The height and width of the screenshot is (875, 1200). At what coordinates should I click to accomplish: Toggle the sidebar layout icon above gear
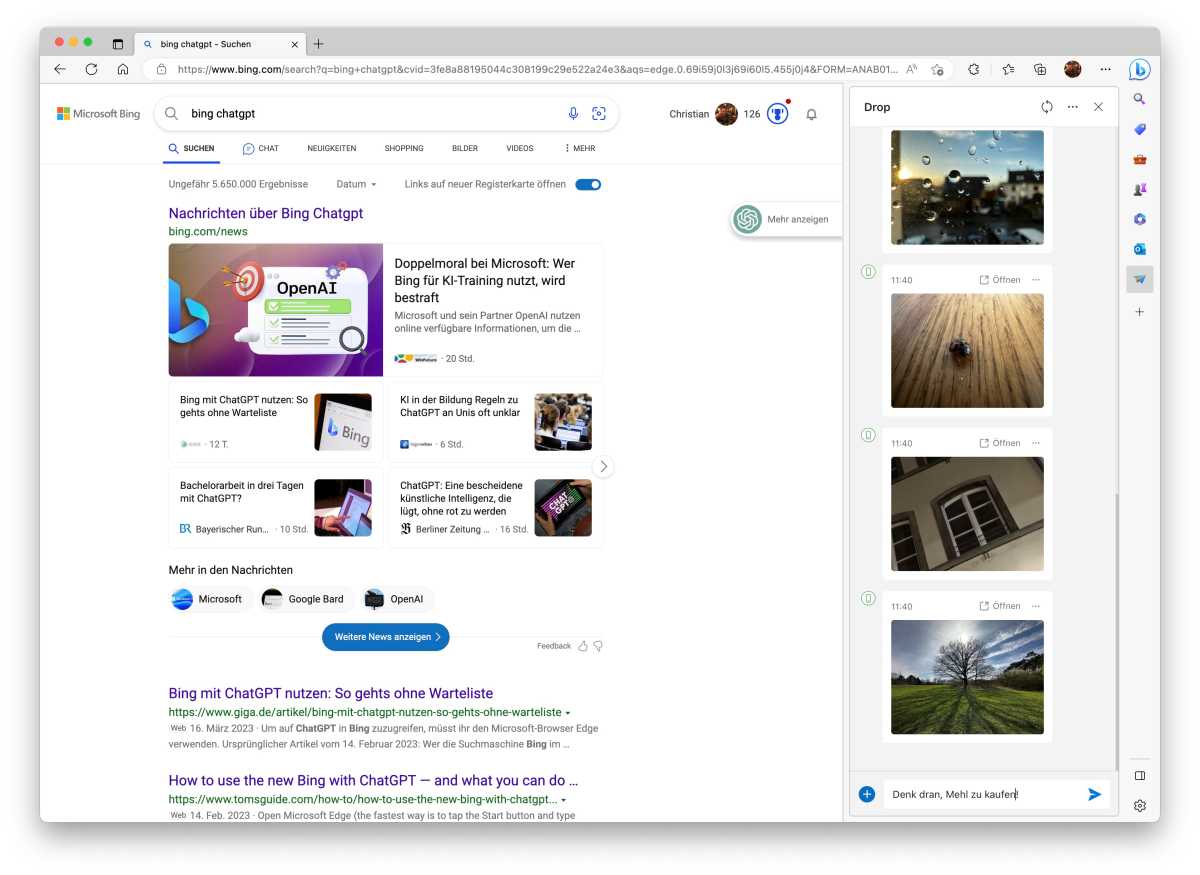point(1139,775)
